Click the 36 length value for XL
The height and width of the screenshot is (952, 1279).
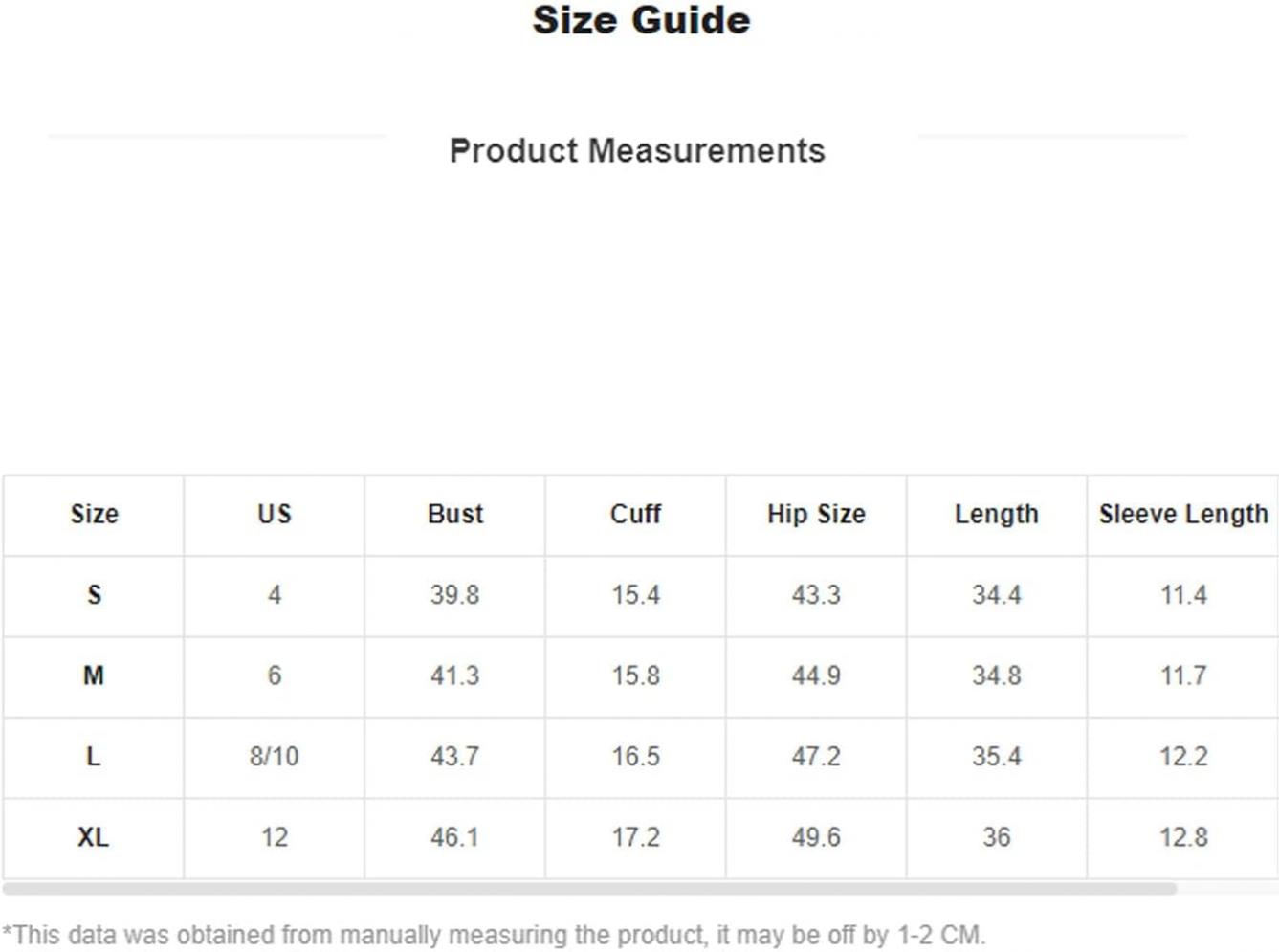(996, 837)
